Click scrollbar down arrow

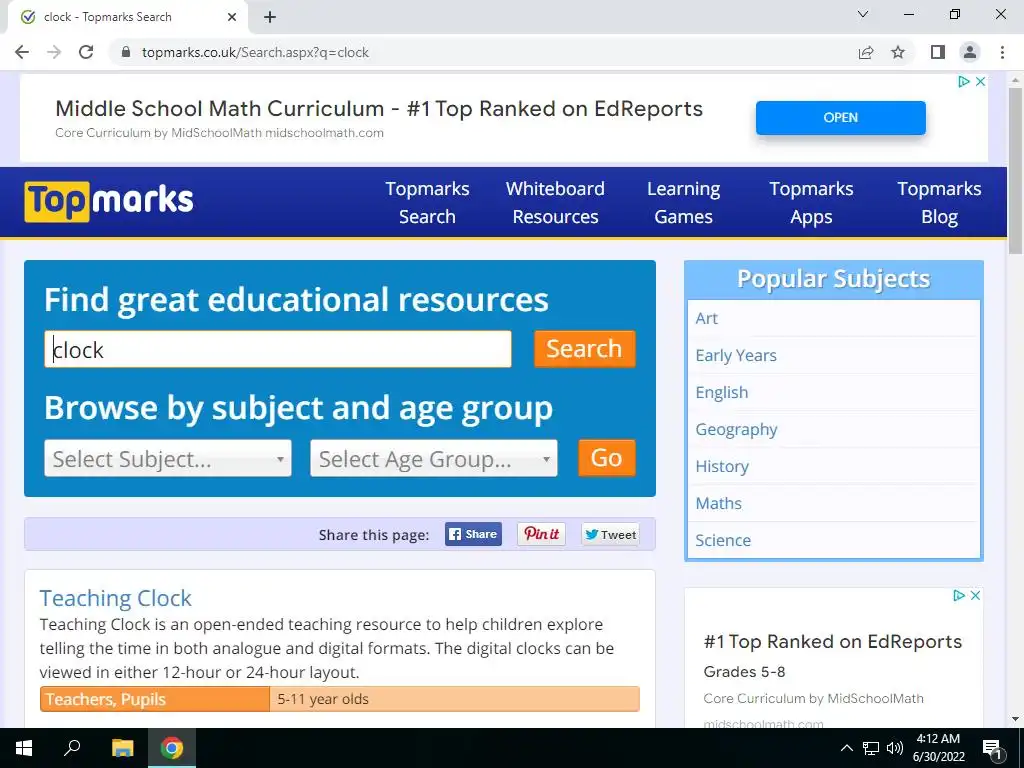[1015, 719]
